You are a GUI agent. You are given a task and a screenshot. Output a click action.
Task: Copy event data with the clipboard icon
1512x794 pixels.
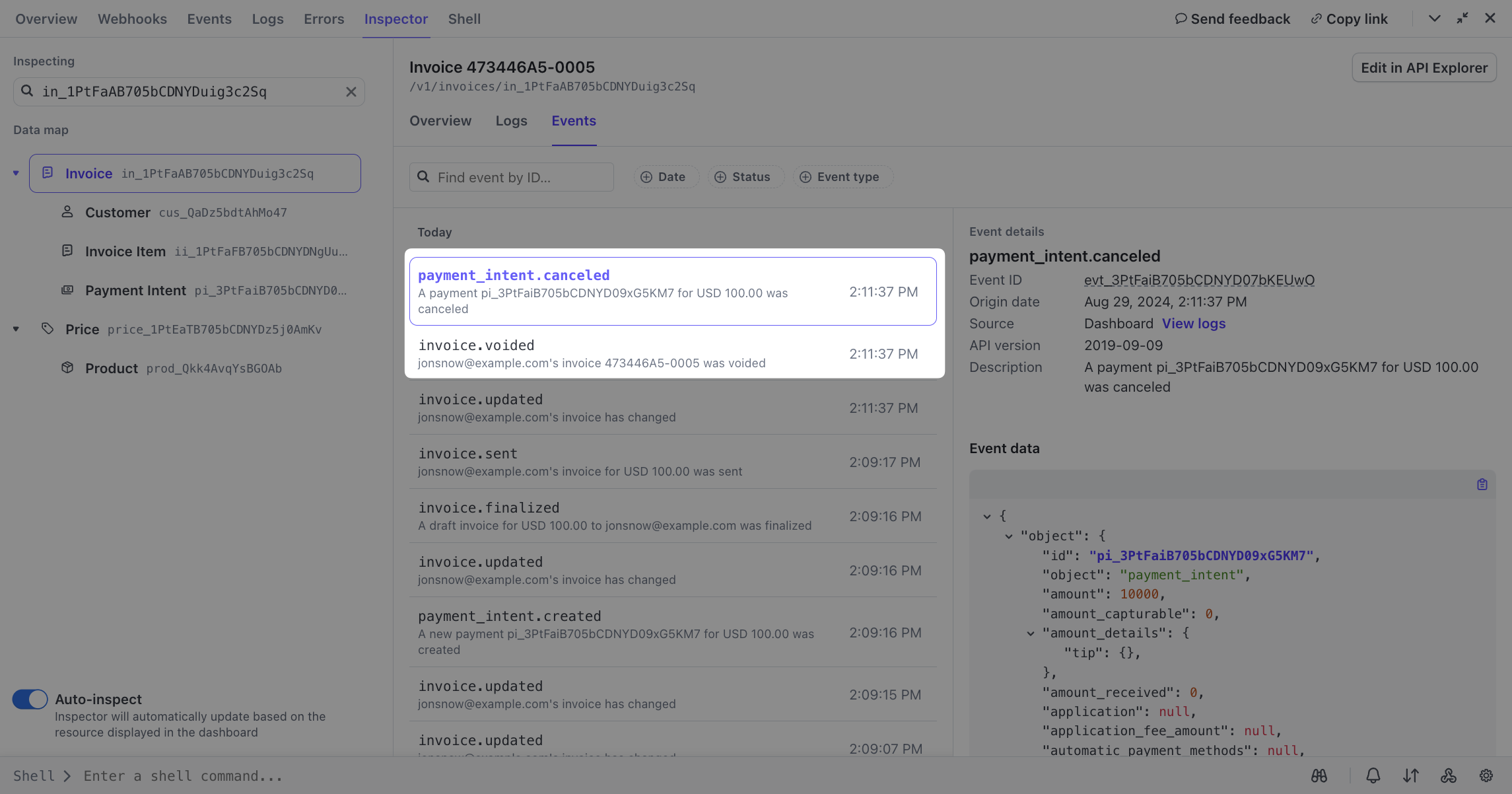[x=1482, y=484]
